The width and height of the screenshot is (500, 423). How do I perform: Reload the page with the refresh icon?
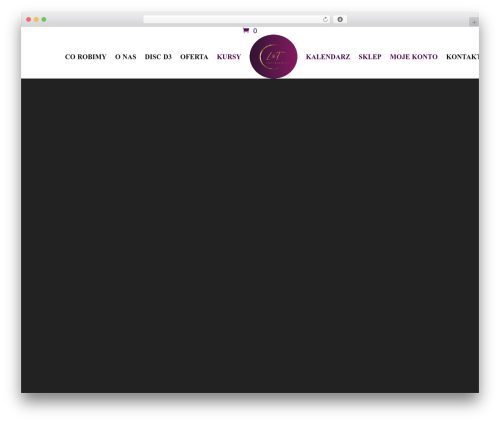[x=325, y=19]
